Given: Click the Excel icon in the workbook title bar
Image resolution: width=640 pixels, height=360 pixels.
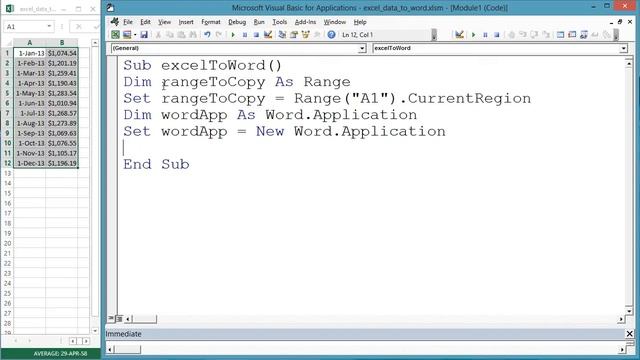Looking at the screenshot, I should click(x=10, y=9).
